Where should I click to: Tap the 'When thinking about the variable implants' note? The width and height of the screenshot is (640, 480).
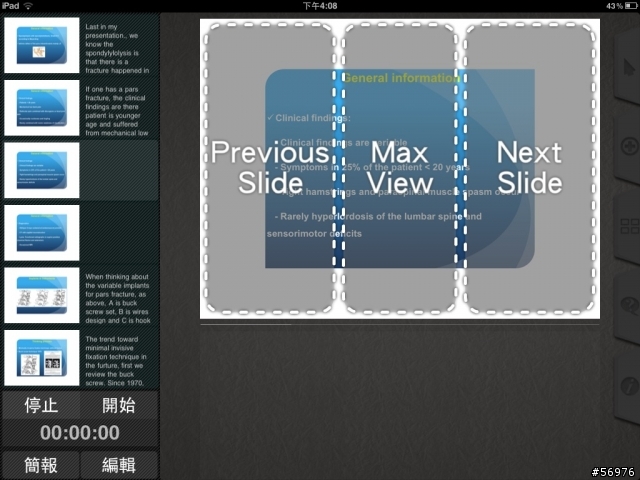pos(118,298)
